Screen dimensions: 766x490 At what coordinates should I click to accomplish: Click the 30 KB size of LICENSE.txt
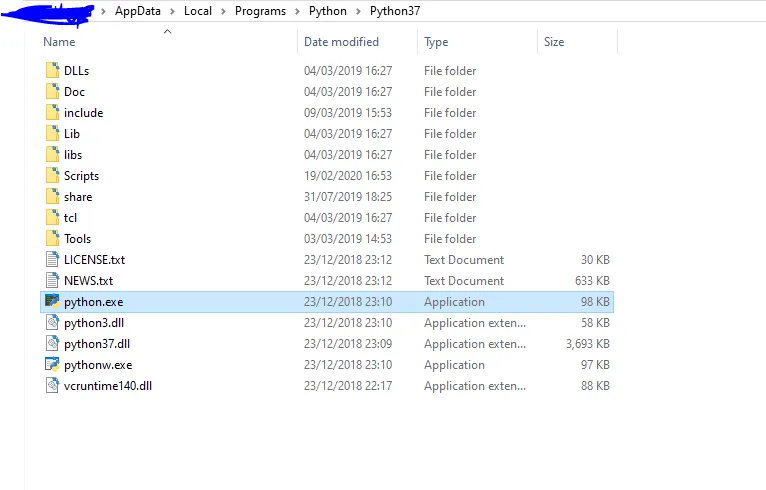(x=595, y=260)
